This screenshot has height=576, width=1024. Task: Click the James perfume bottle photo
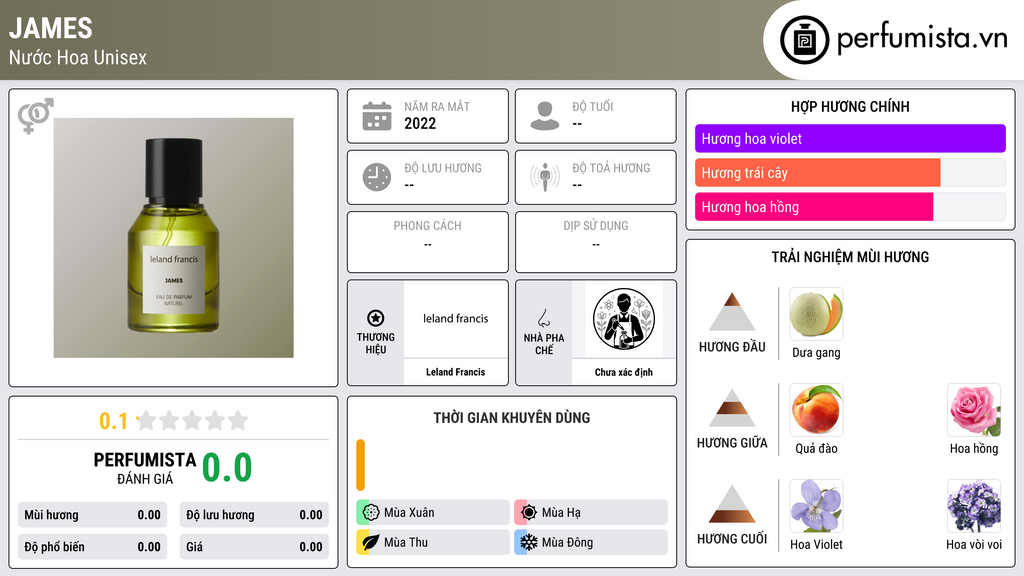tap(173, 238)
